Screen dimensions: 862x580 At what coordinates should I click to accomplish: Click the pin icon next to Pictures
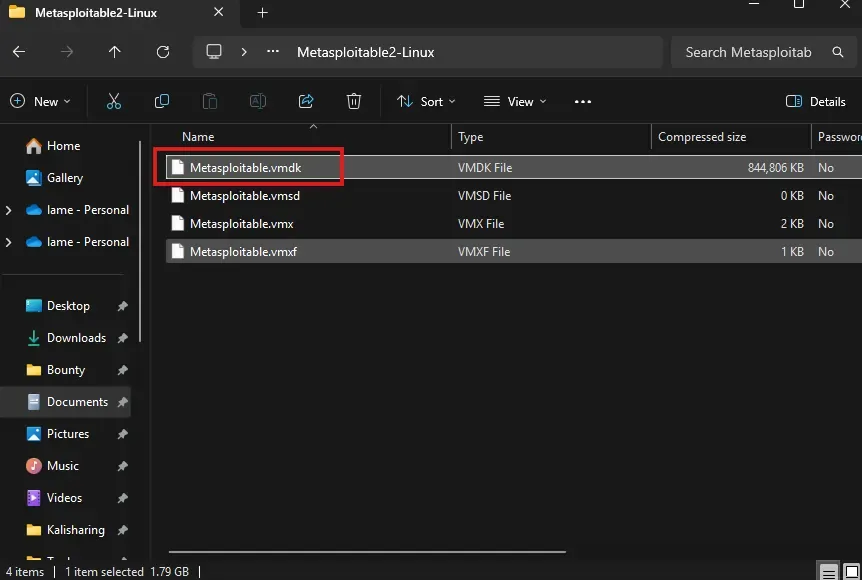tap(123, 434)
